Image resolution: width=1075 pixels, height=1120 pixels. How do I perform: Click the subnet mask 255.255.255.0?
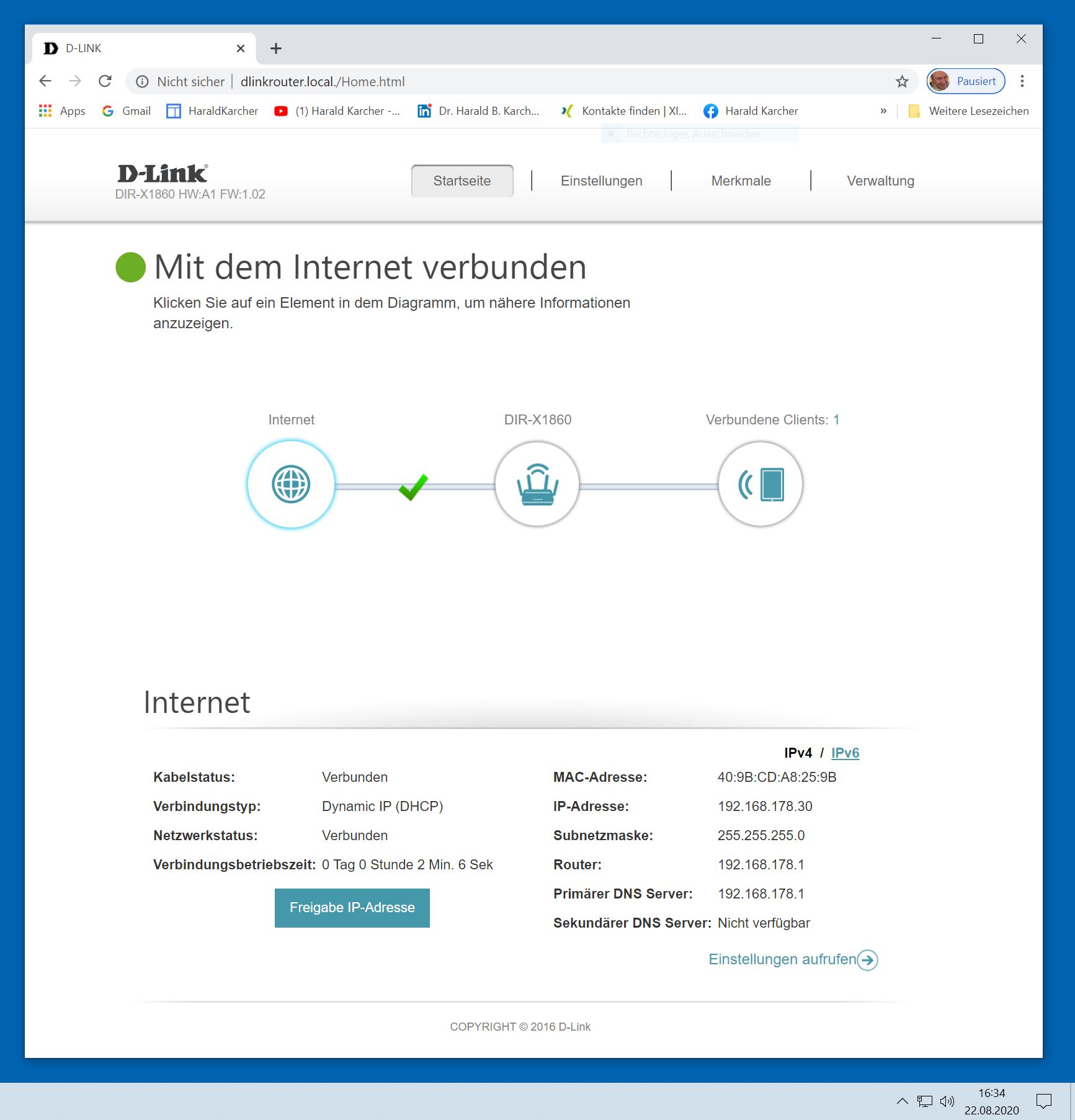tap(761, 835)
